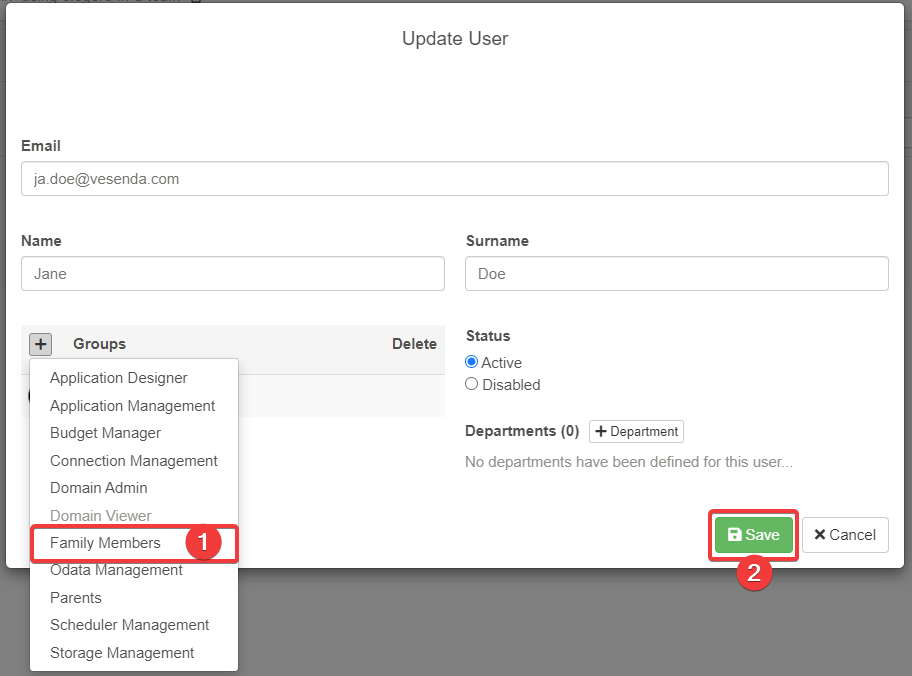This screenshot has height=676, width=912.
Task: Choose Application Designer from the groups list
Action: pyautogui.click(x=118, y=378)
